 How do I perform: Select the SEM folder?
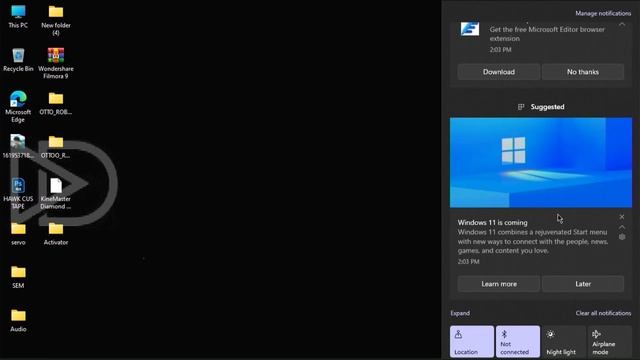18,277
